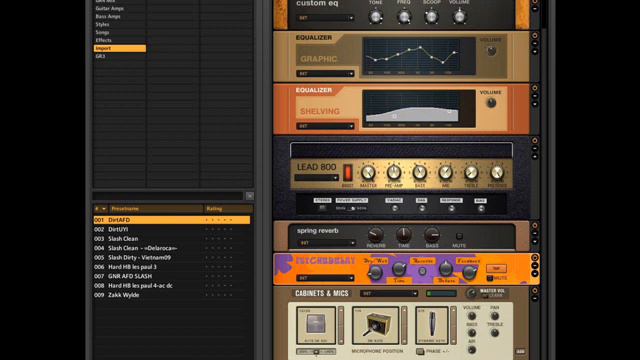Toggle the spring reverb Mute button

click(x=459, y=236)
